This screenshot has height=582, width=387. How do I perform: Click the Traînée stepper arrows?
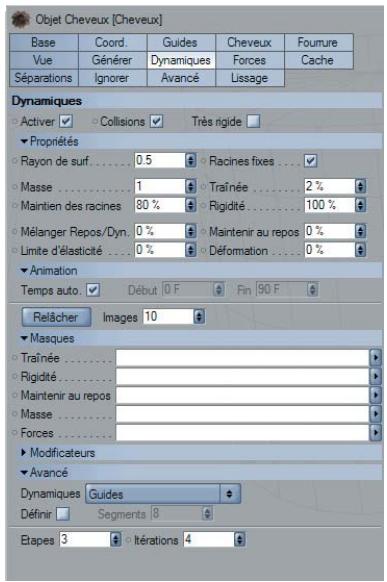pos(360,186)
